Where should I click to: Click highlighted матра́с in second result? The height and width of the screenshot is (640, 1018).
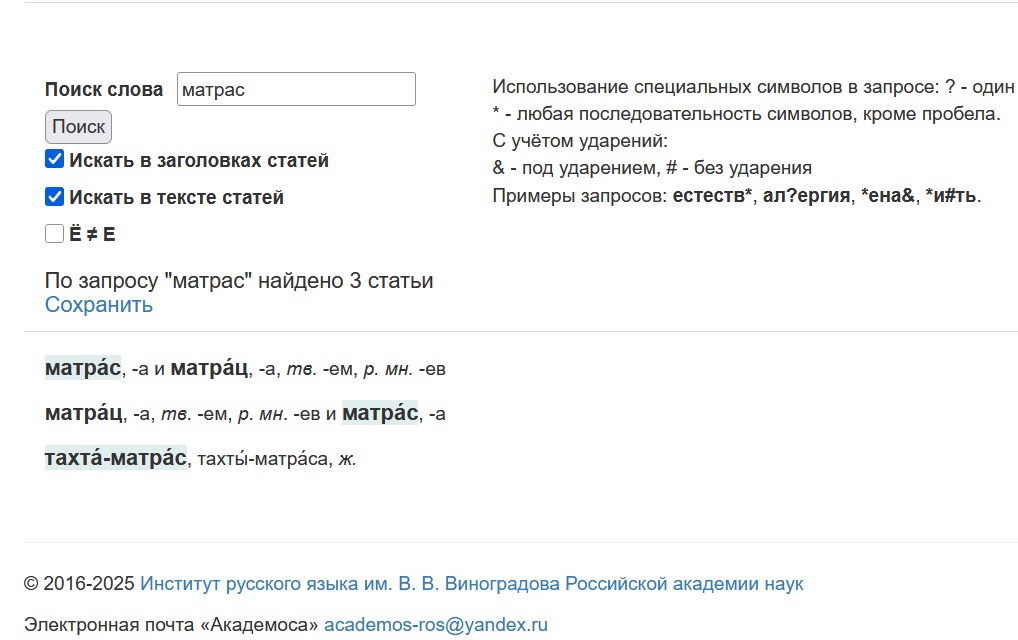click(x=380, y=413)
